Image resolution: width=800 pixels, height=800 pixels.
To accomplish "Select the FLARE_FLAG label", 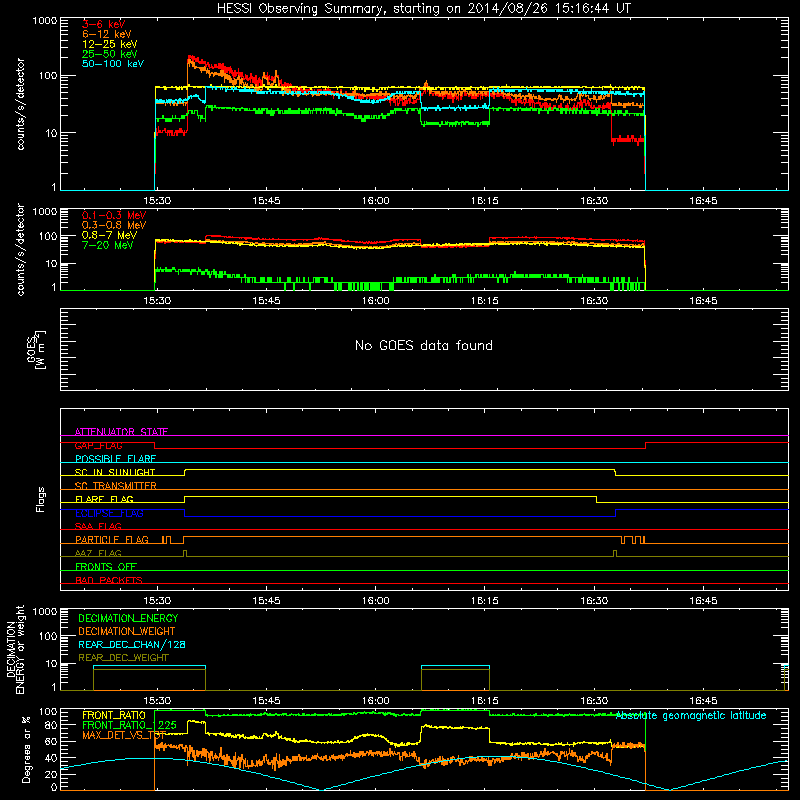I will coord(104,499).
